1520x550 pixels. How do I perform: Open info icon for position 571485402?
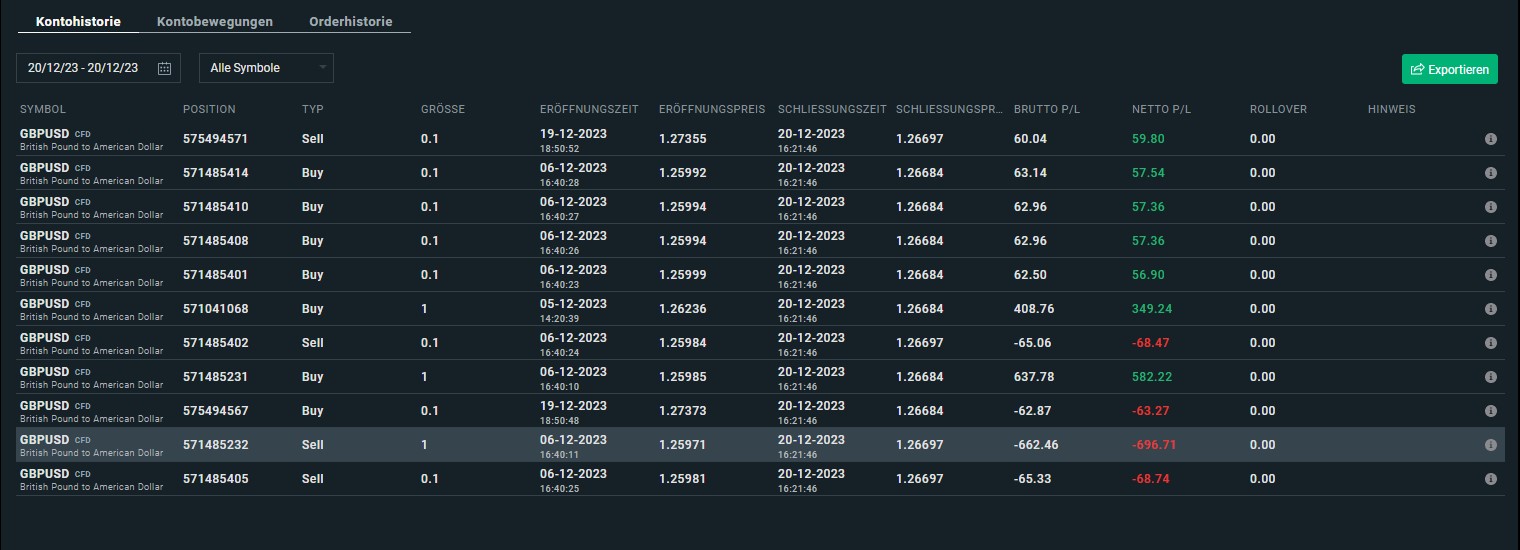click(x=1490, y=343)
